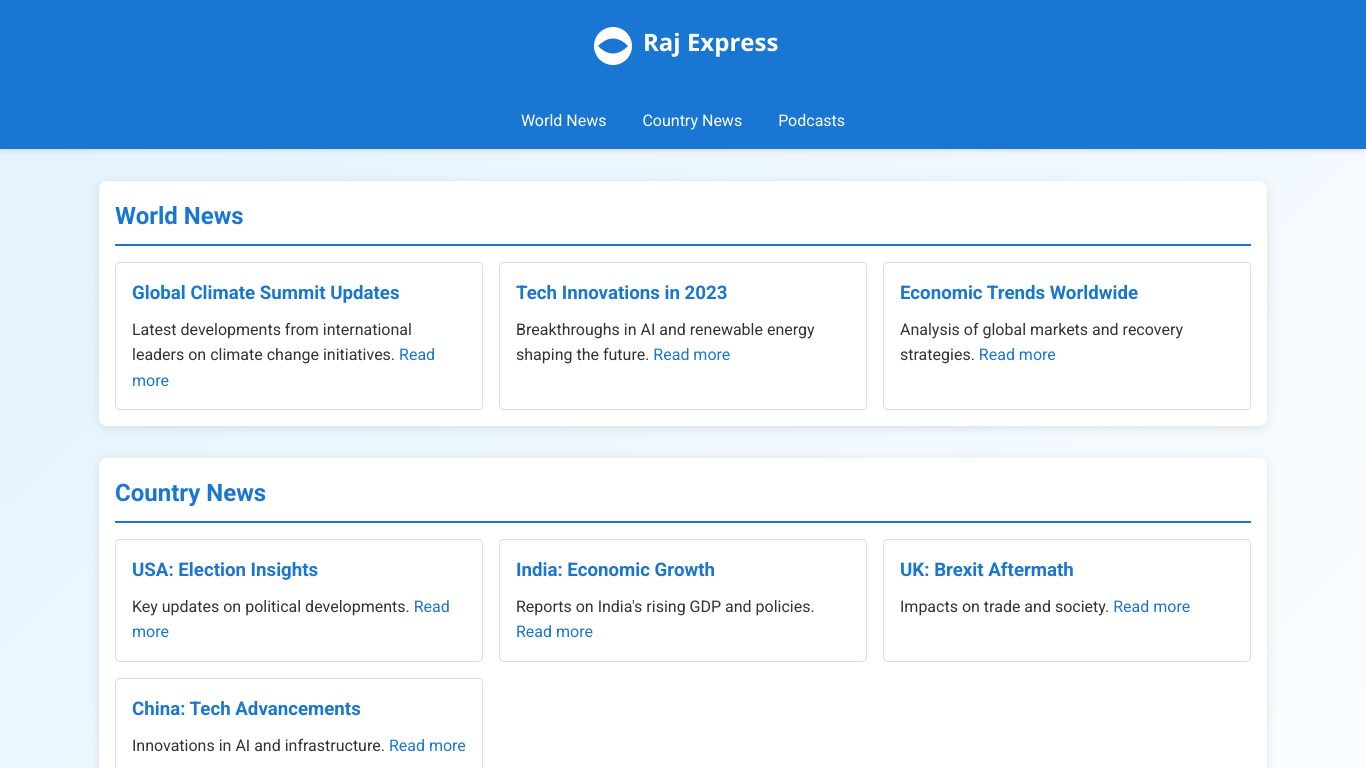Open USA: Election Insights headline
Image resolution: width=1366 pixels, height=768 pixels.
225,570
